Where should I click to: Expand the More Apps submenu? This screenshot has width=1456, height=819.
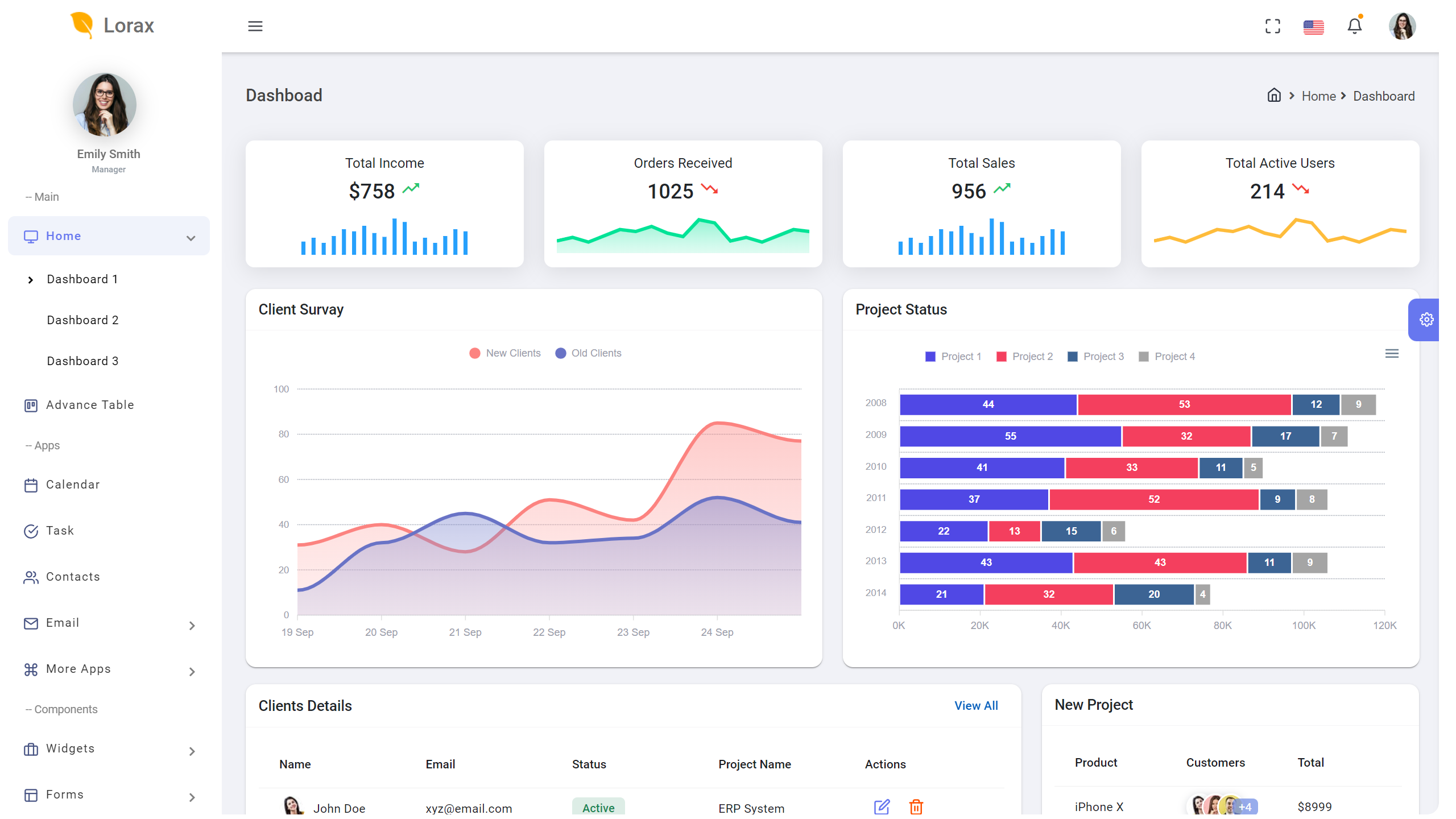tap(192, 671)
